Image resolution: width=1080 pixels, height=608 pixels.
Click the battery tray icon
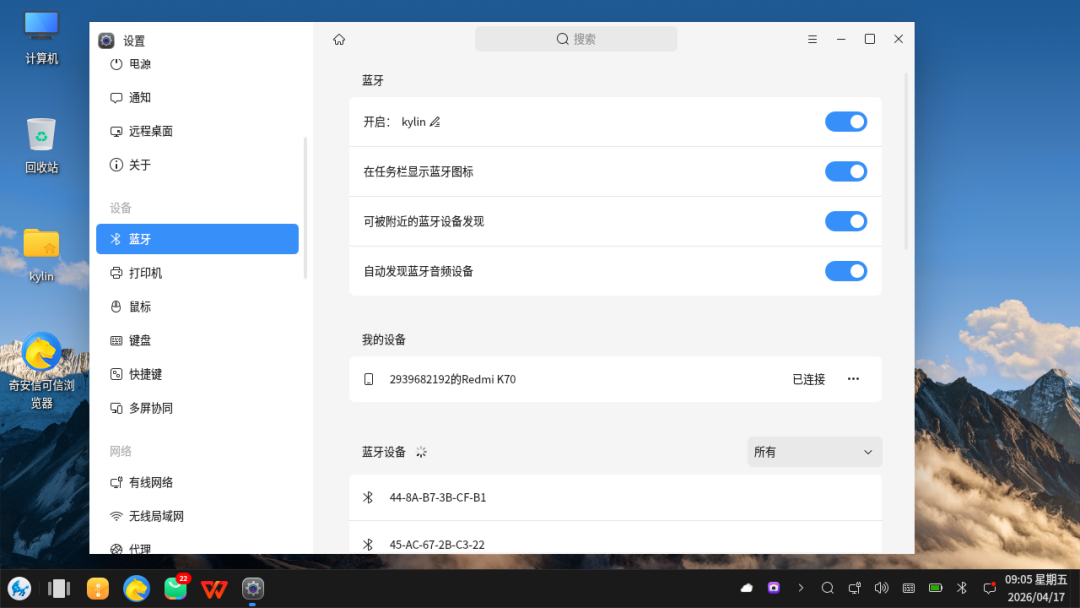point(935,588)
